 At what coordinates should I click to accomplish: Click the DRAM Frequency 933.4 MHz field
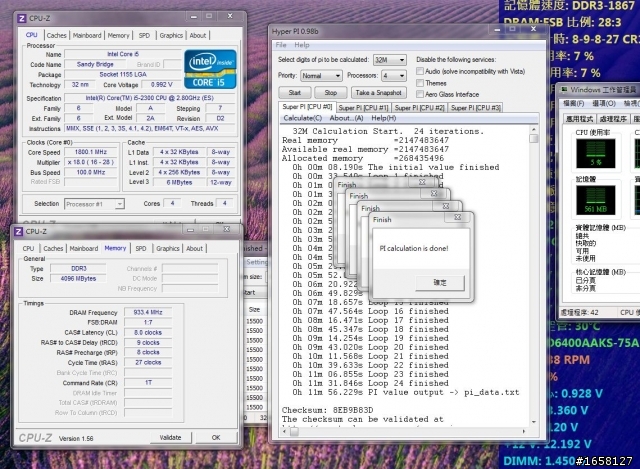tap(148, 312)
